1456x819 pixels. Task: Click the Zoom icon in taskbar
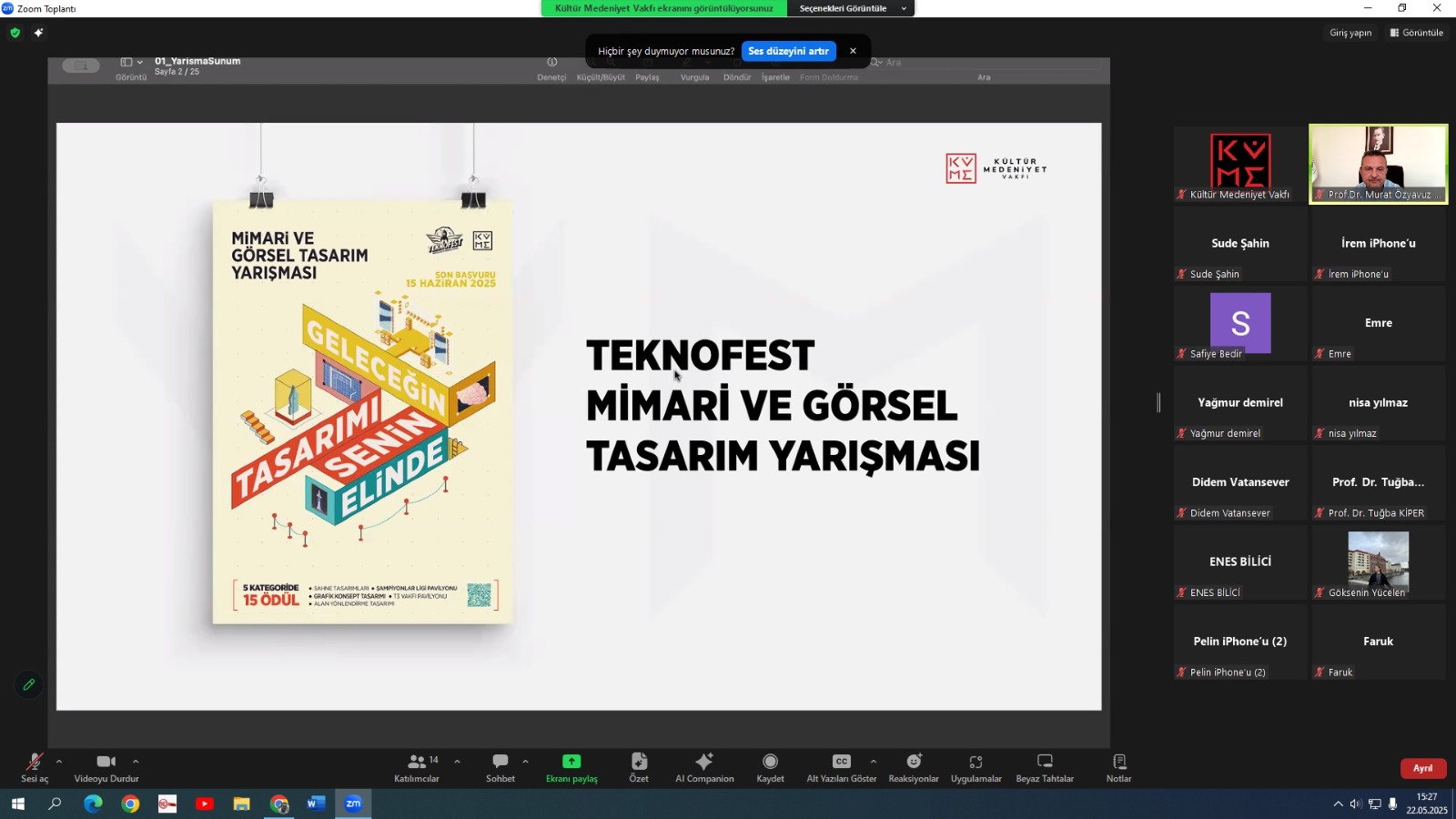[353, 804]
